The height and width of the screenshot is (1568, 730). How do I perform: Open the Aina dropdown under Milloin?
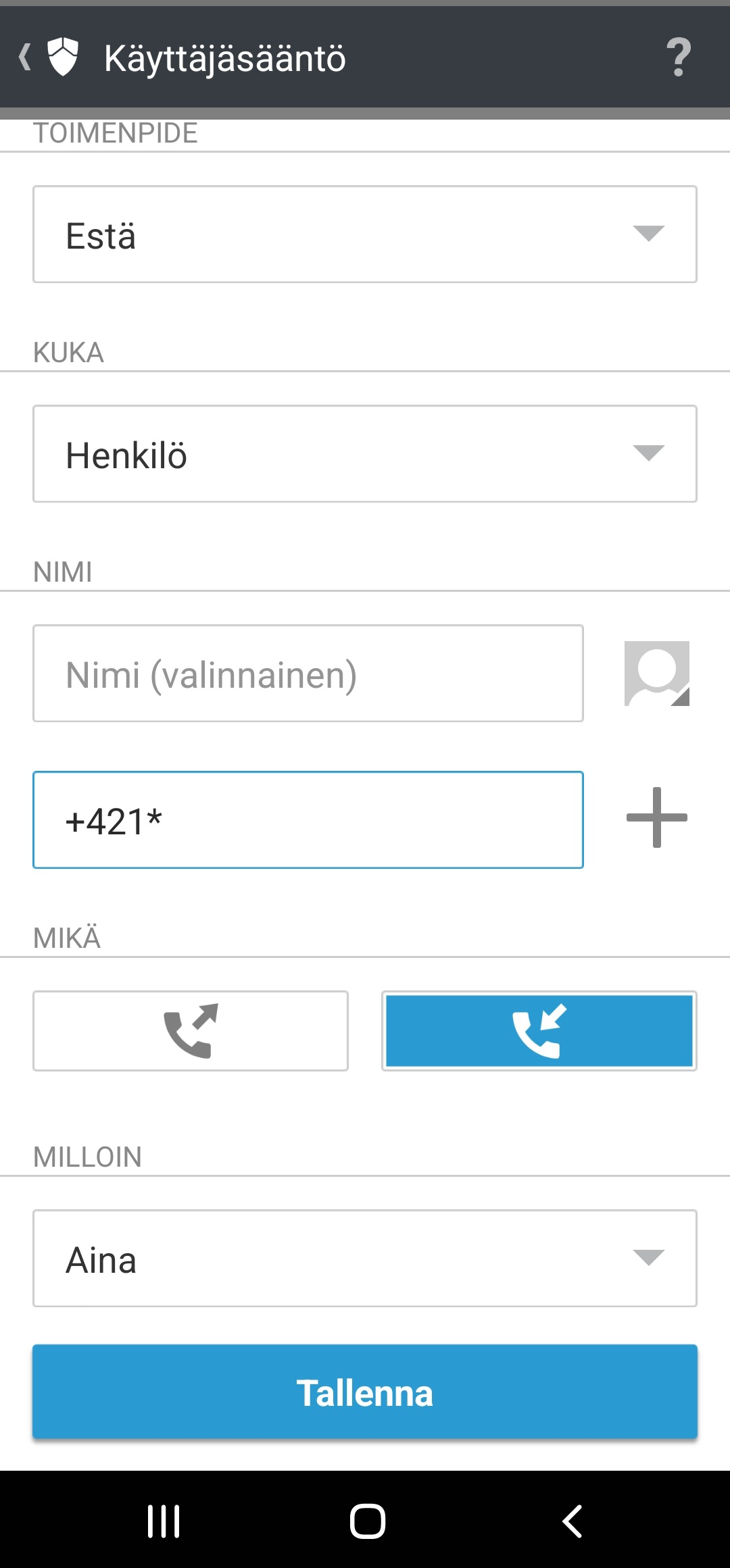tap(365, 1259)
